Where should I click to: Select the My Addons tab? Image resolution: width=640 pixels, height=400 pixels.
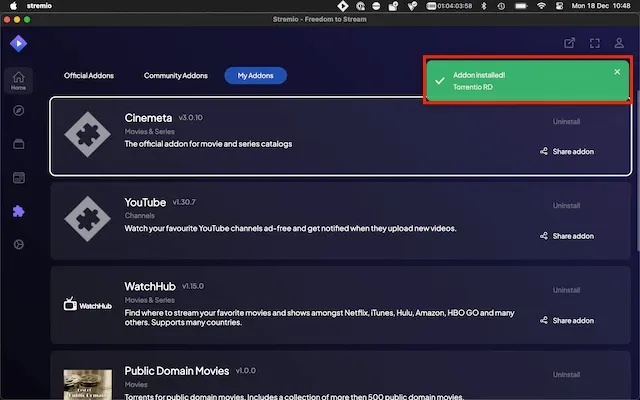(x=256, y=76)
